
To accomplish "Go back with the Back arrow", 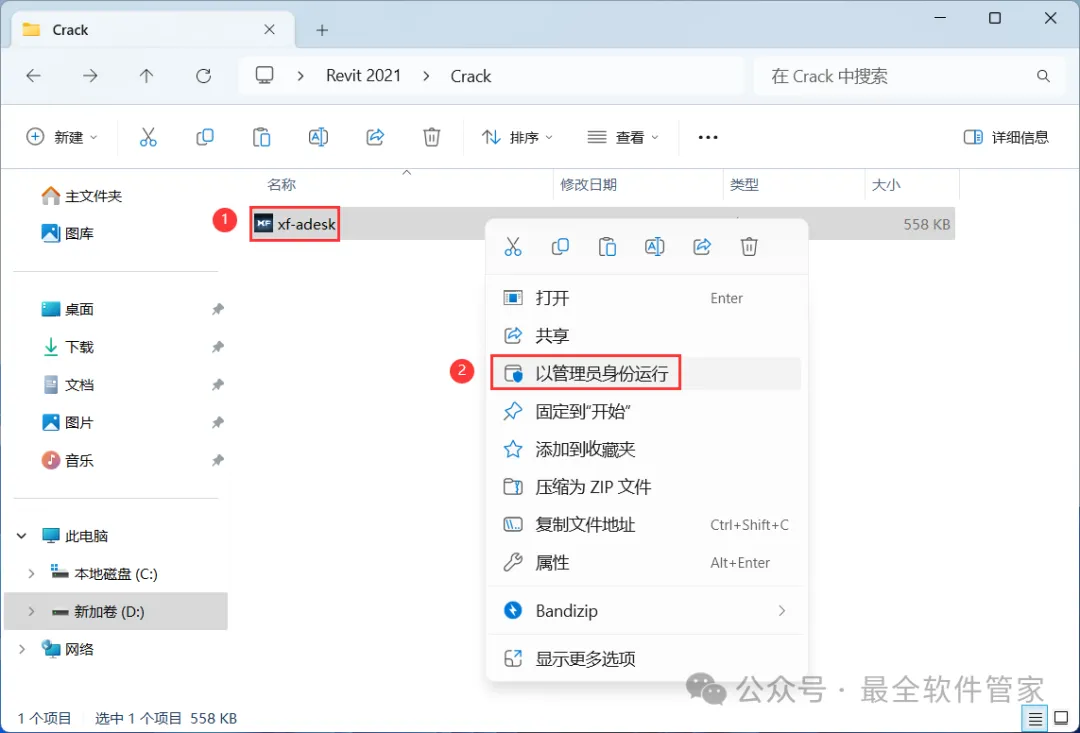I will tap(33, 76).
